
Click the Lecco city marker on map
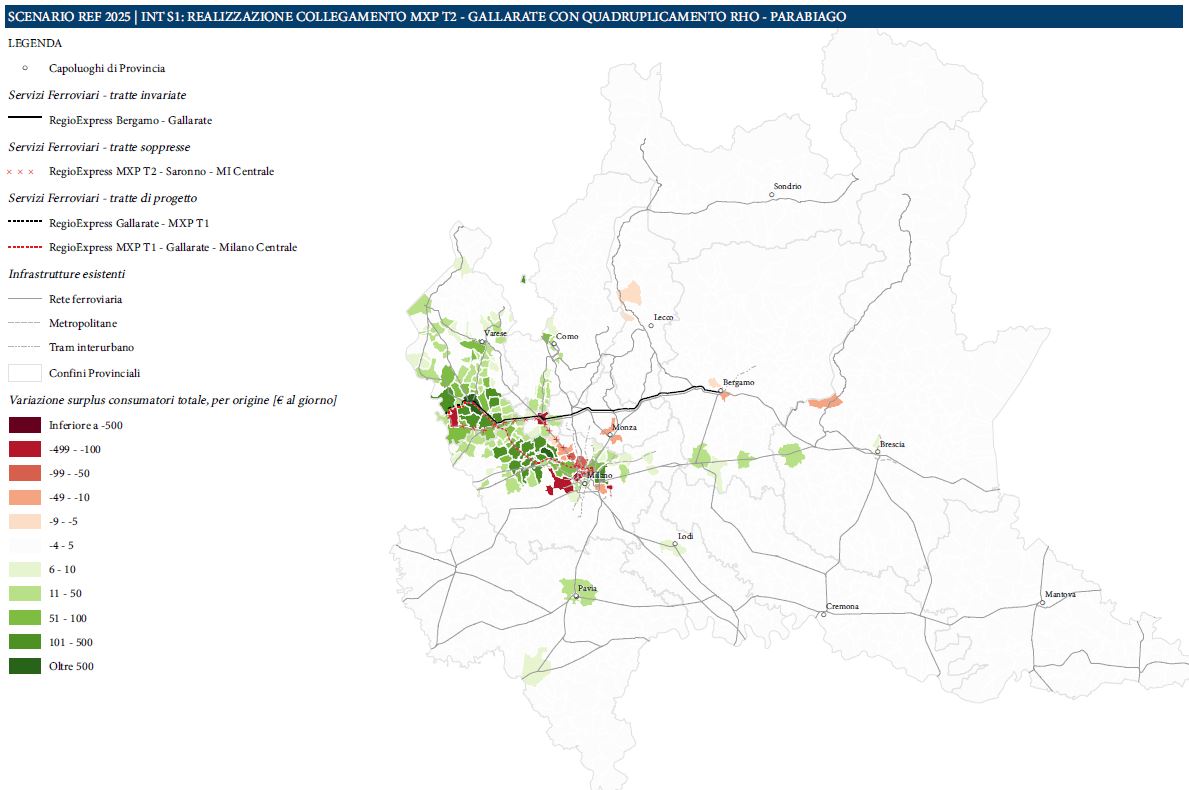[651, 326]
